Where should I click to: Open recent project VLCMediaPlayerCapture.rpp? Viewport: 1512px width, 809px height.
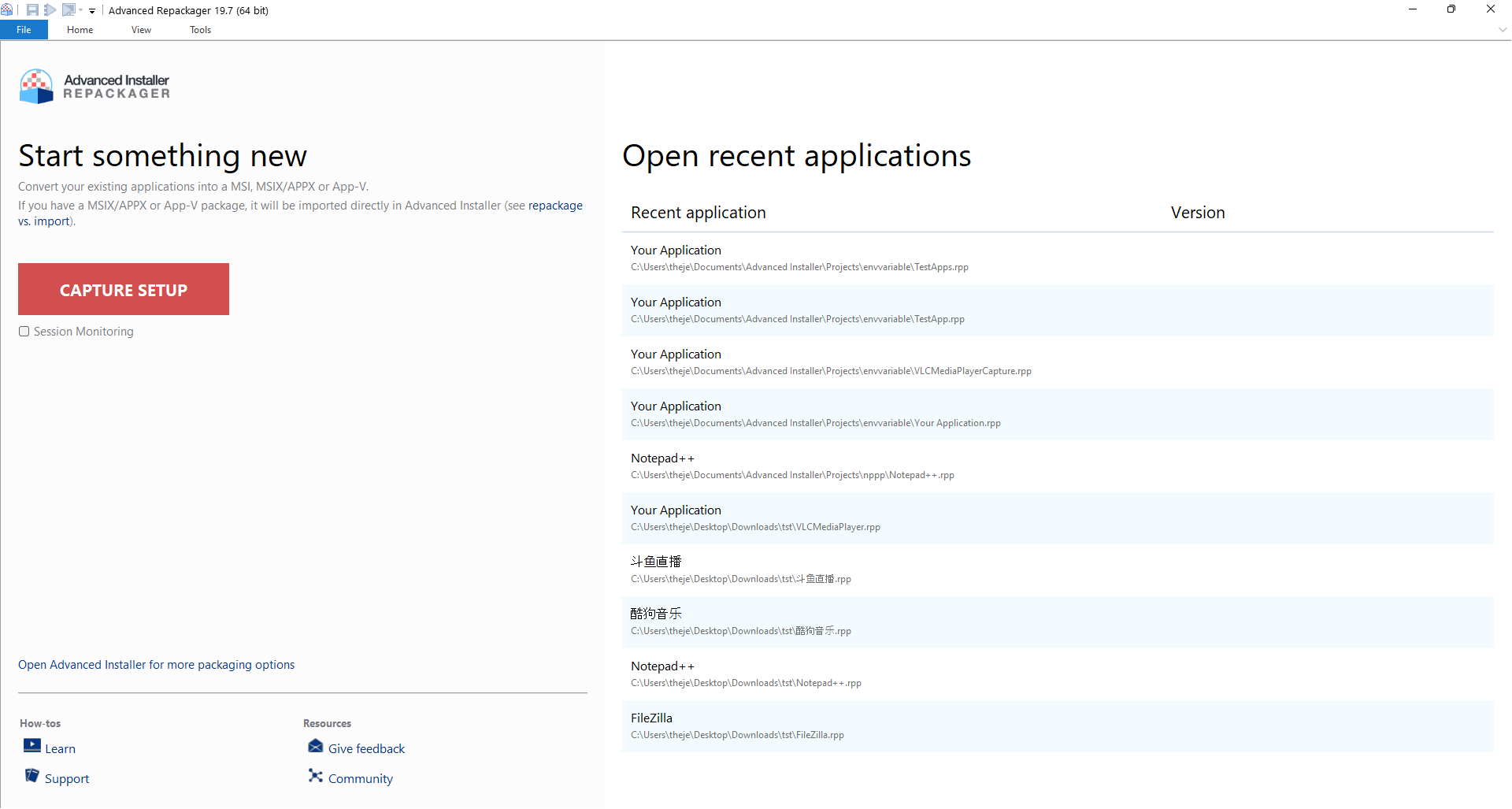pos(1058,362)
